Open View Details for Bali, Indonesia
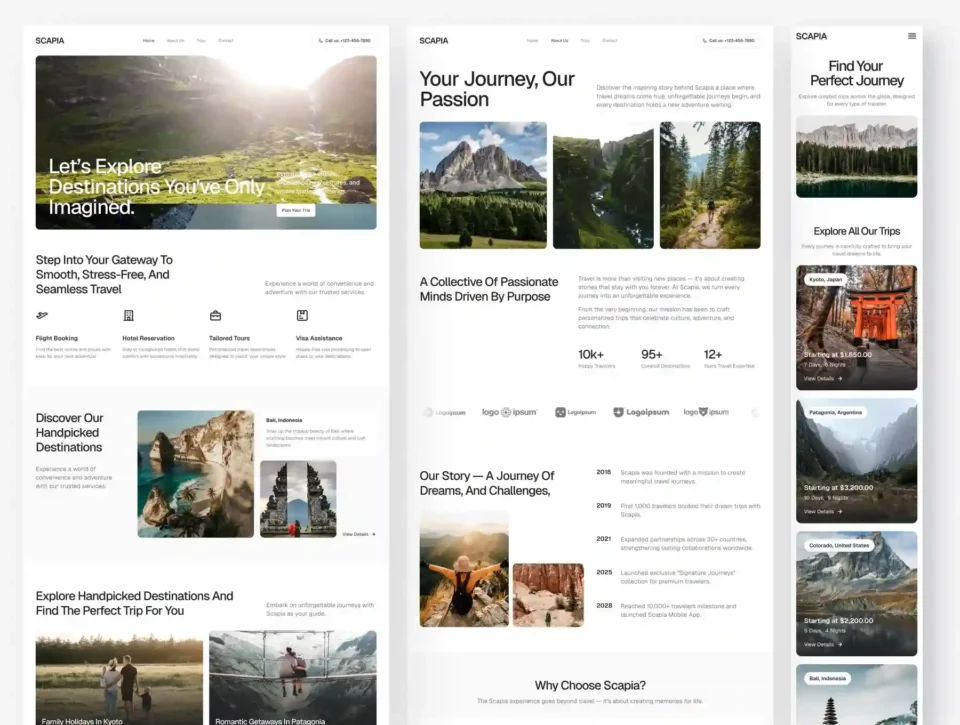 click(x=358, y=534)
